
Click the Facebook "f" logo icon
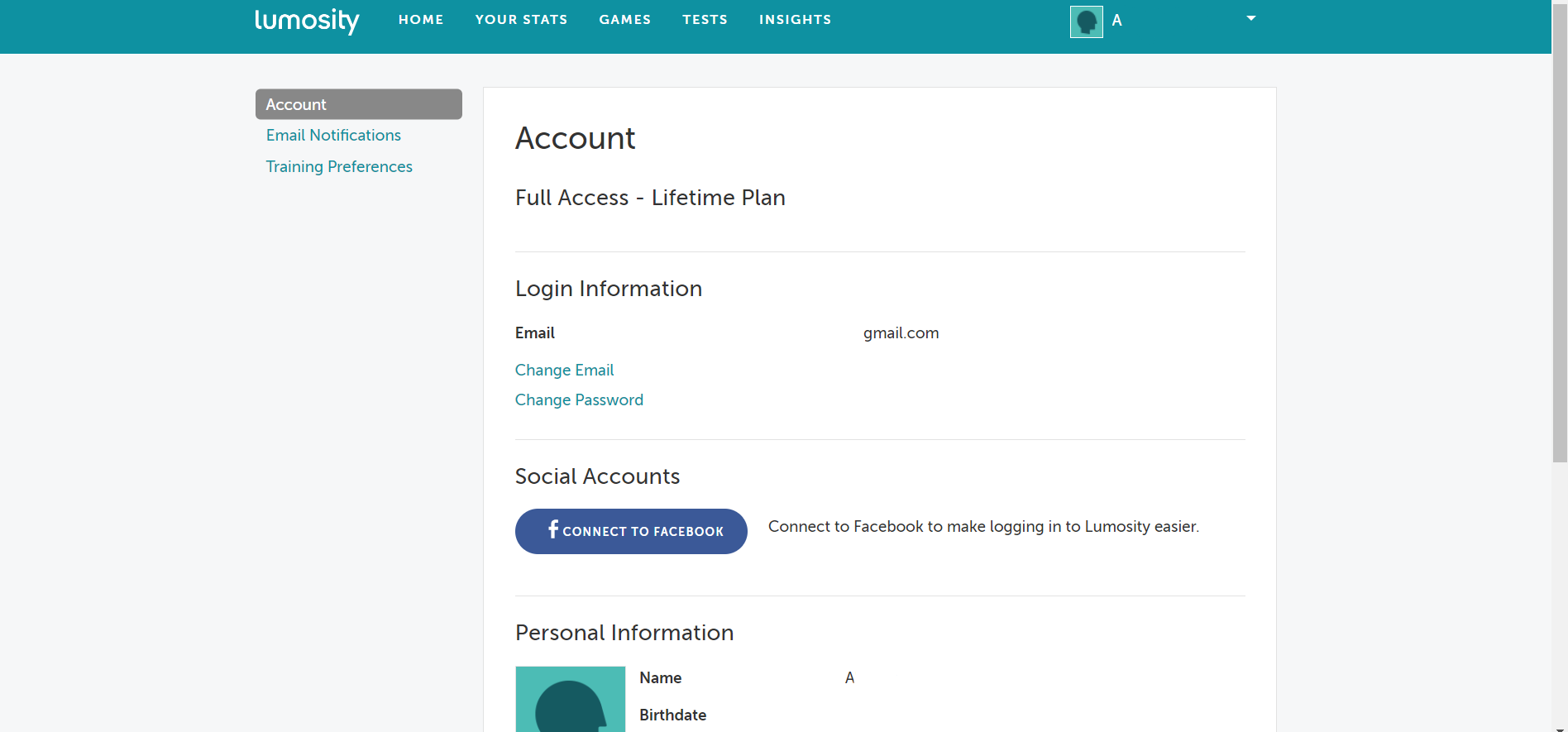[x=553, y=529]
